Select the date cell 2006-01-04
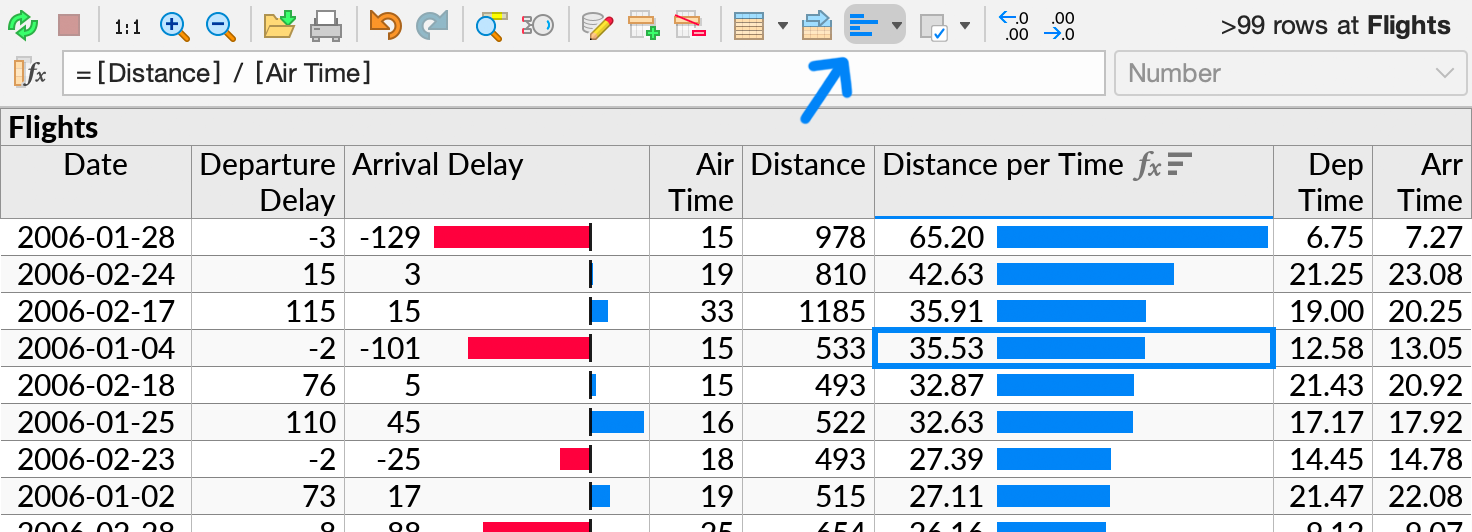 96,348
